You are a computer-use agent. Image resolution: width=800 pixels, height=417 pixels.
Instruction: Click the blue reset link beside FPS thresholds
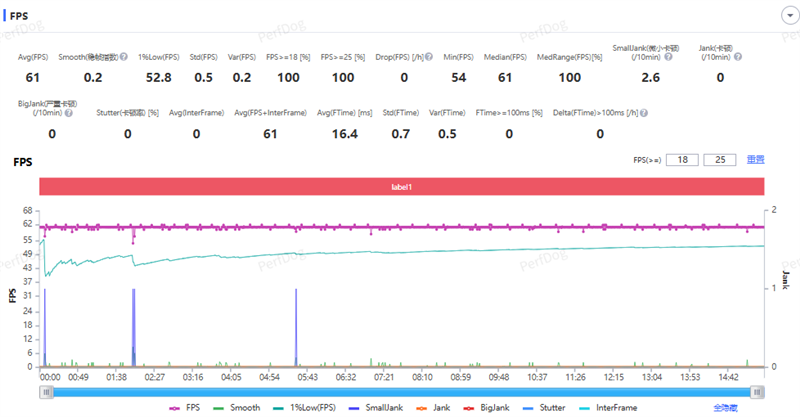point(755,160)
